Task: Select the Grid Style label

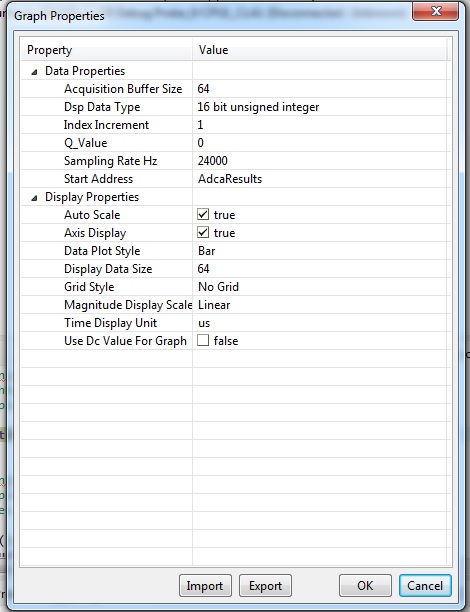Action: click(x=89, y=286)
